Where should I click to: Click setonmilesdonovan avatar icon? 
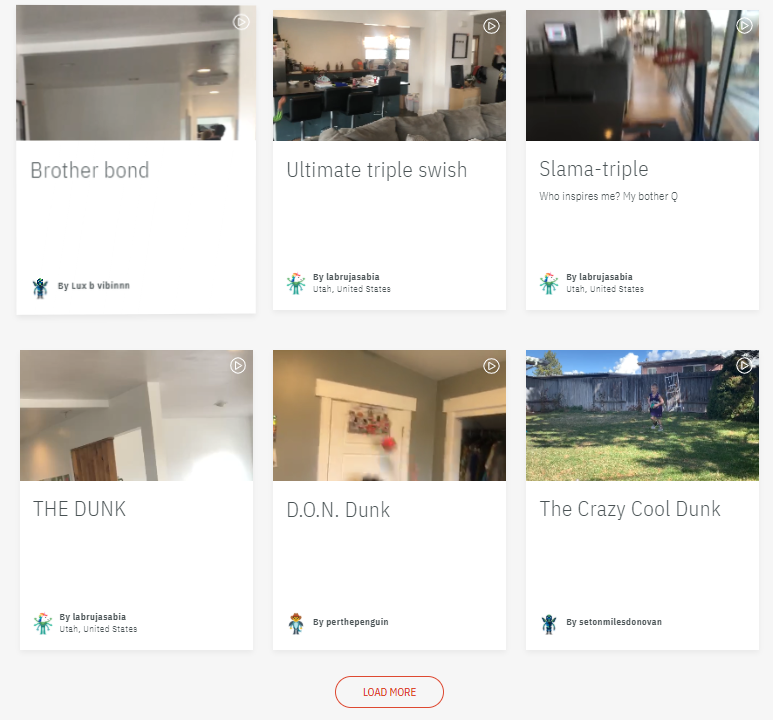pos(549,624)
